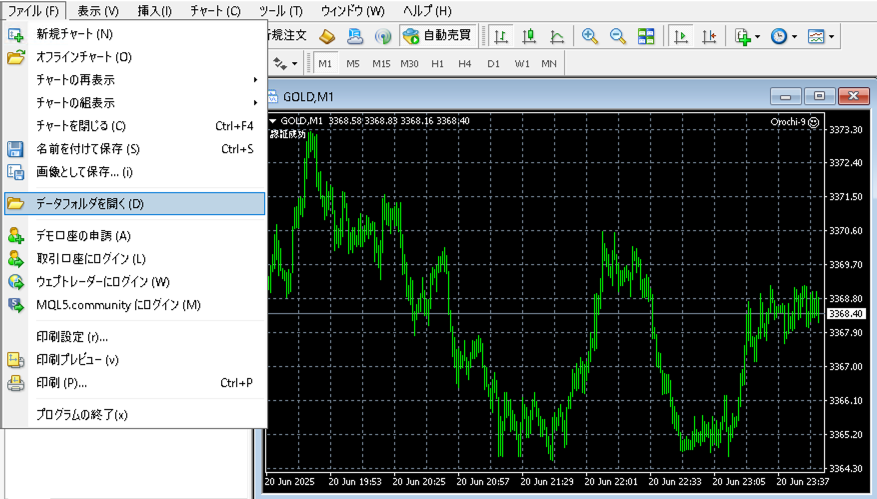Tile chart windows using the grid icon
Image resolution: width=877 pixels, height=499 pixels.
click(x=646, y=36)
